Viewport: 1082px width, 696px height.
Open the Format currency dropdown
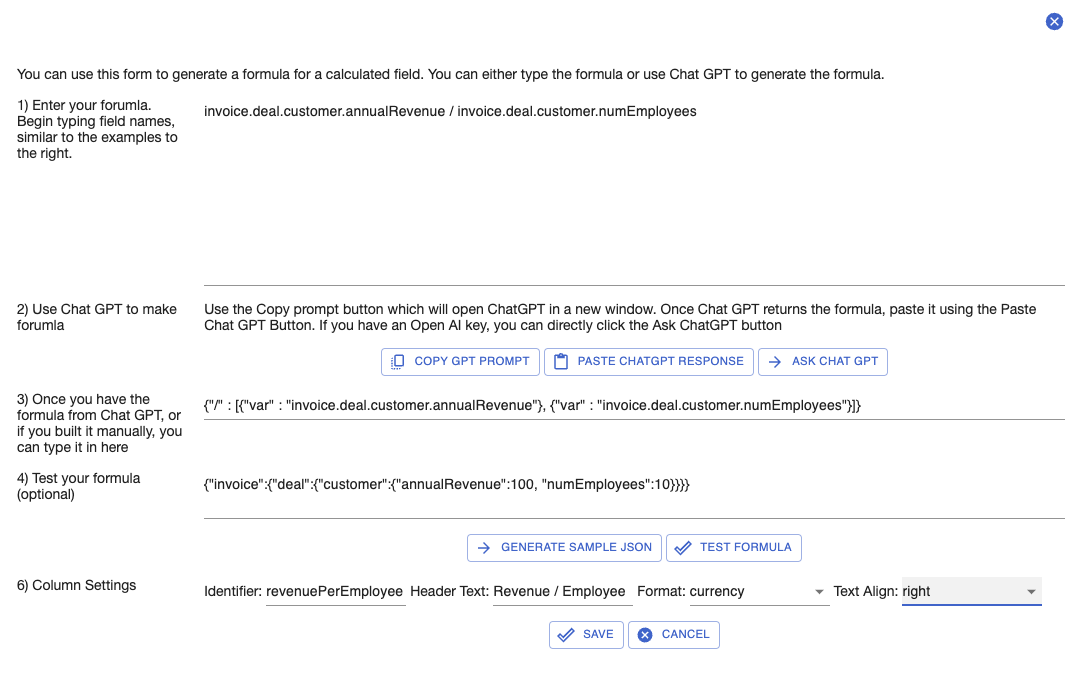click(x=759, y=592)
